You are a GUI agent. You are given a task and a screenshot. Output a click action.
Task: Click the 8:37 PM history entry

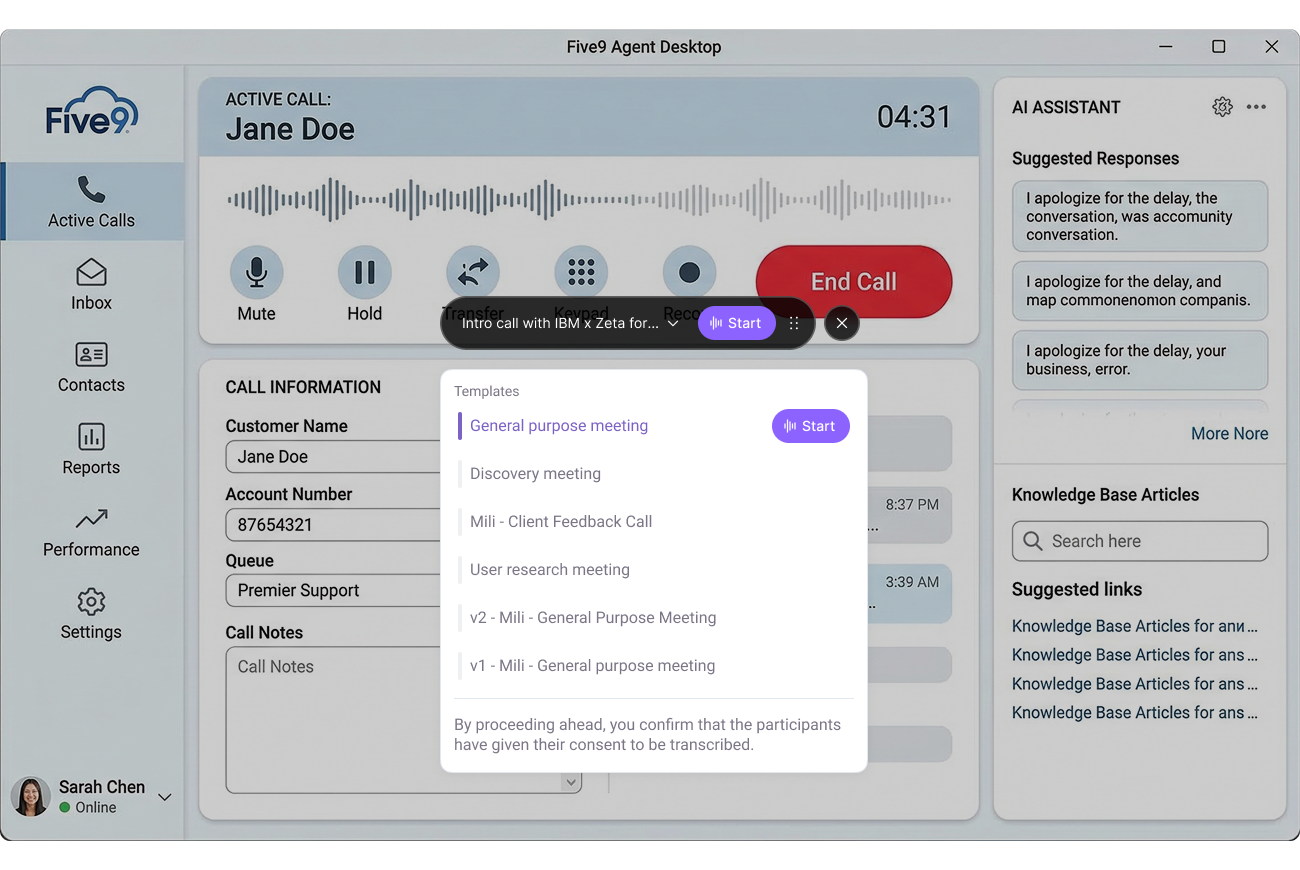[x=910, y=515]
